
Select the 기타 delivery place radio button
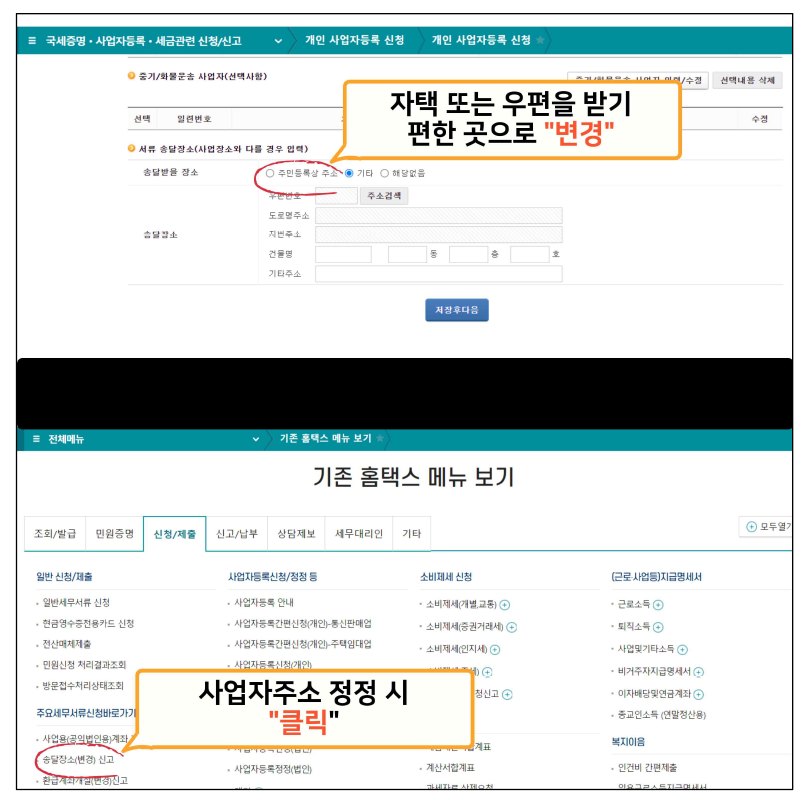click(x=349, y=173)
